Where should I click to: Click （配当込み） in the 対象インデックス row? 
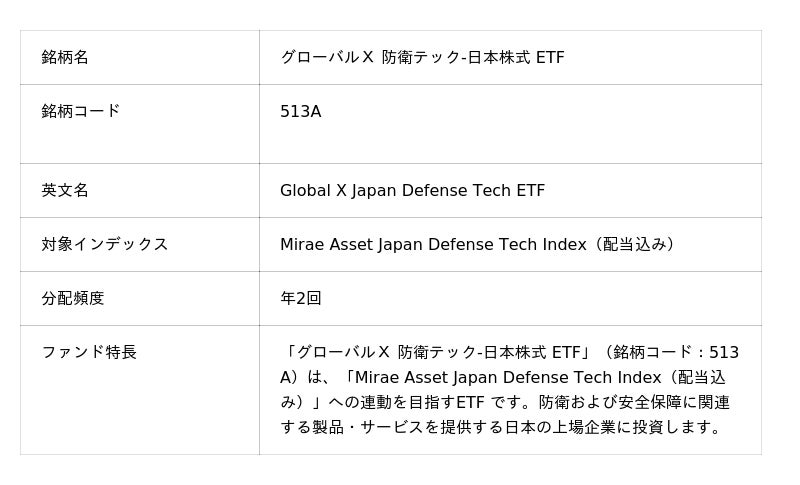634,244
